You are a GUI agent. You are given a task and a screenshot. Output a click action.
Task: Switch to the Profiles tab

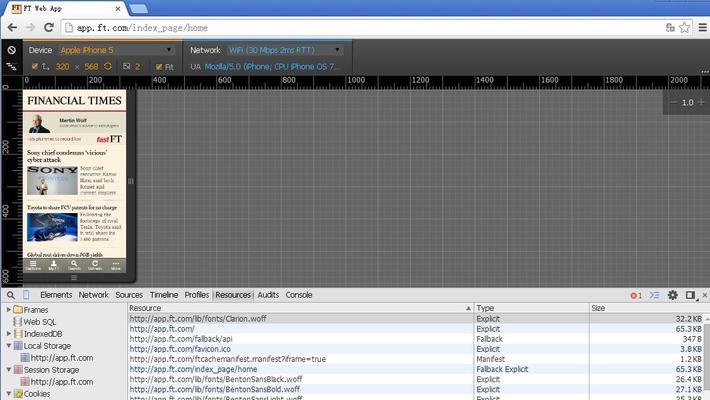[x=197, y=295]
